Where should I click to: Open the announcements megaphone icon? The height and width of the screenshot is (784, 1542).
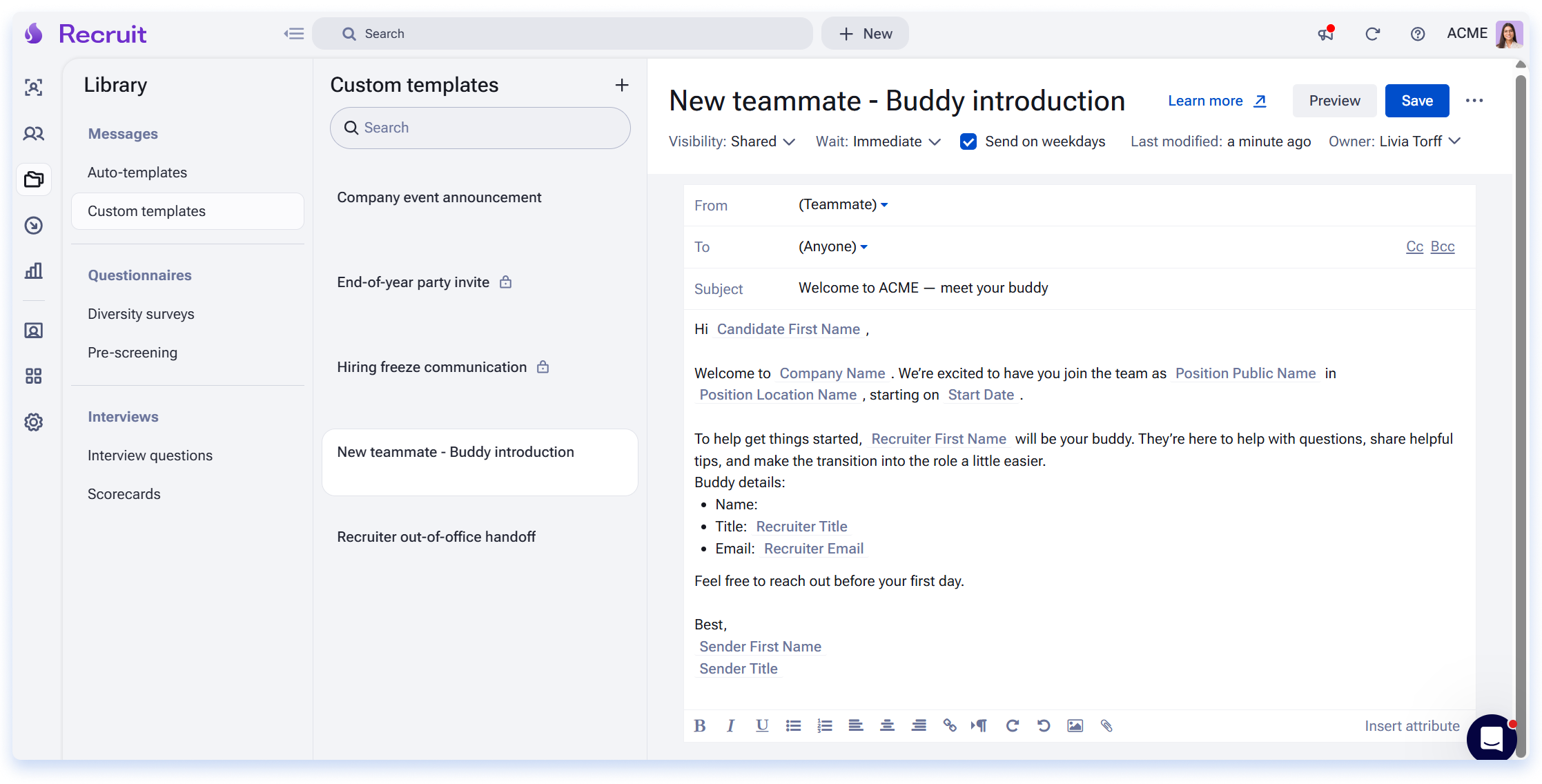(1325, 34)
